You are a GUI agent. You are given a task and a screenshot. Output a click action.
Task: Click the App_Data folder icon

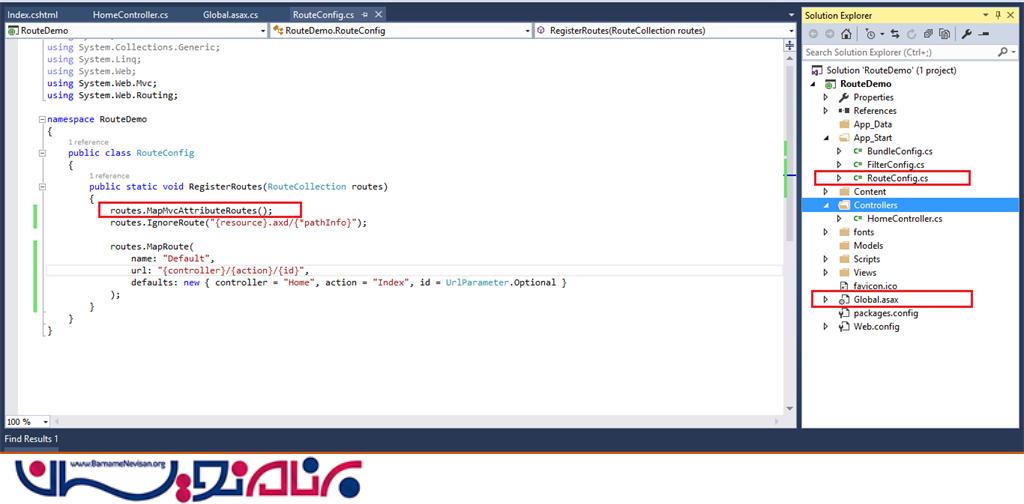(x=843, y=124)
